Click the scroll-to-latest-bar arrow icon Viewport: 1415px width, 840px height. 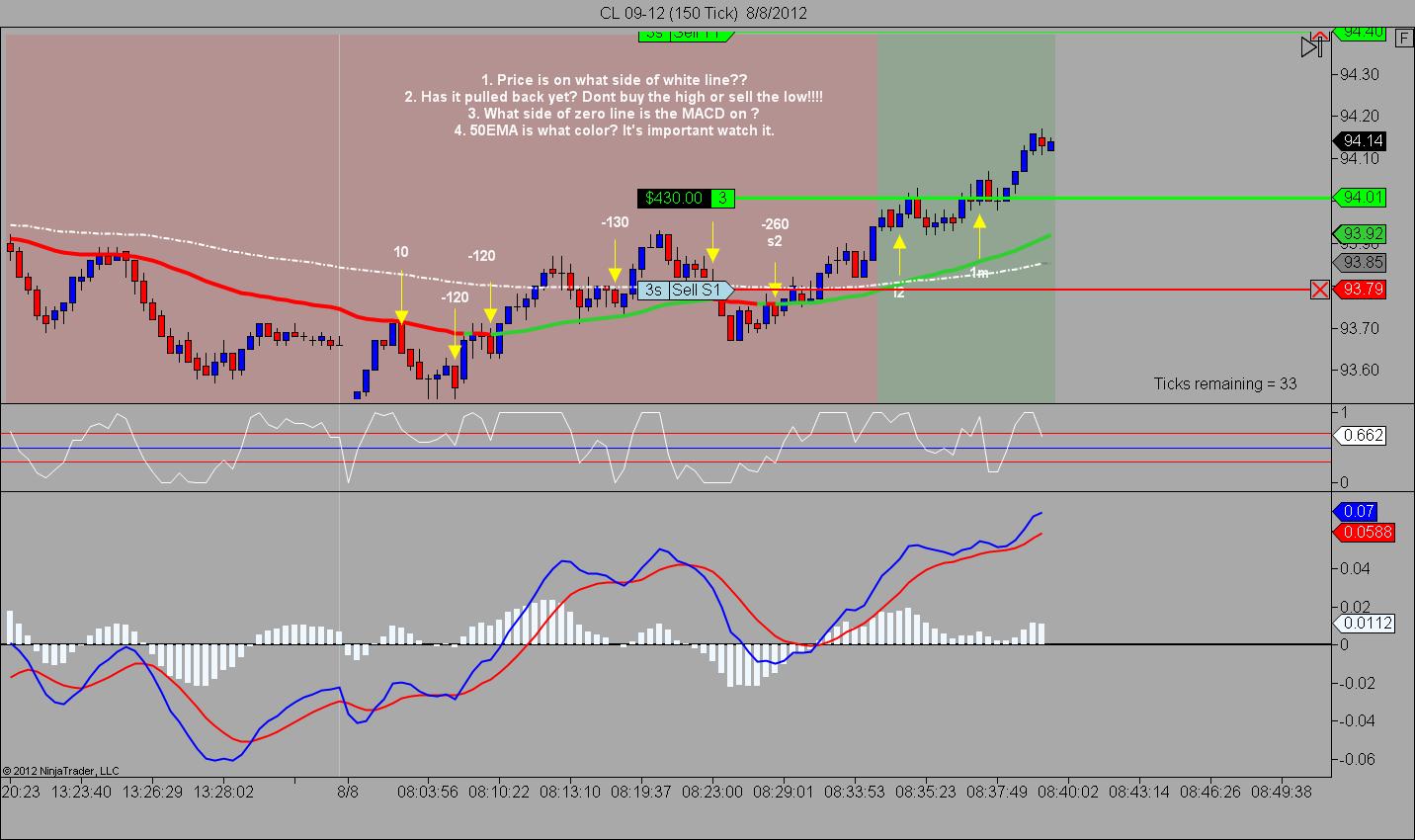click(1312, 44)
